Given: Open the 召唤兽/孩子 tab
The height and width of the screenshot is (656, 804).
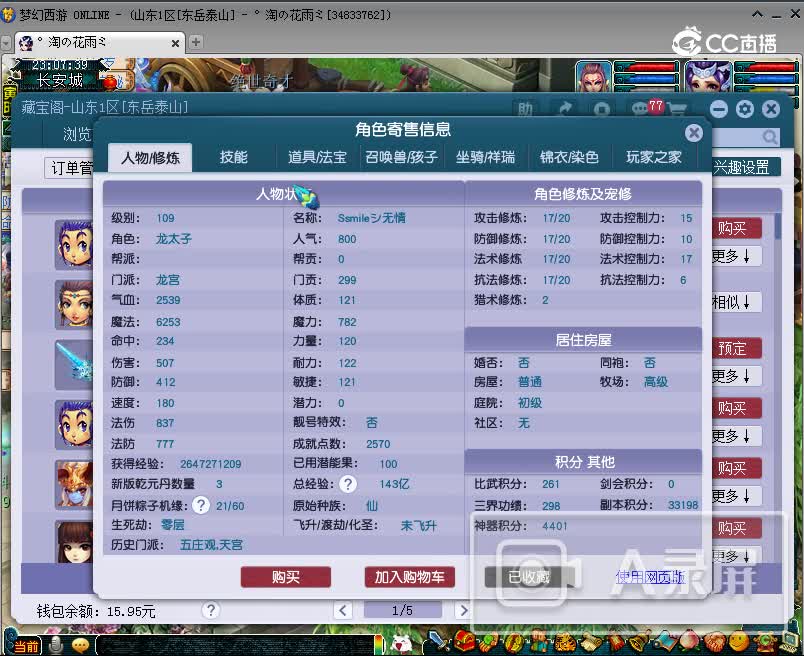Looking at the screenshot, I should (401, 157).
